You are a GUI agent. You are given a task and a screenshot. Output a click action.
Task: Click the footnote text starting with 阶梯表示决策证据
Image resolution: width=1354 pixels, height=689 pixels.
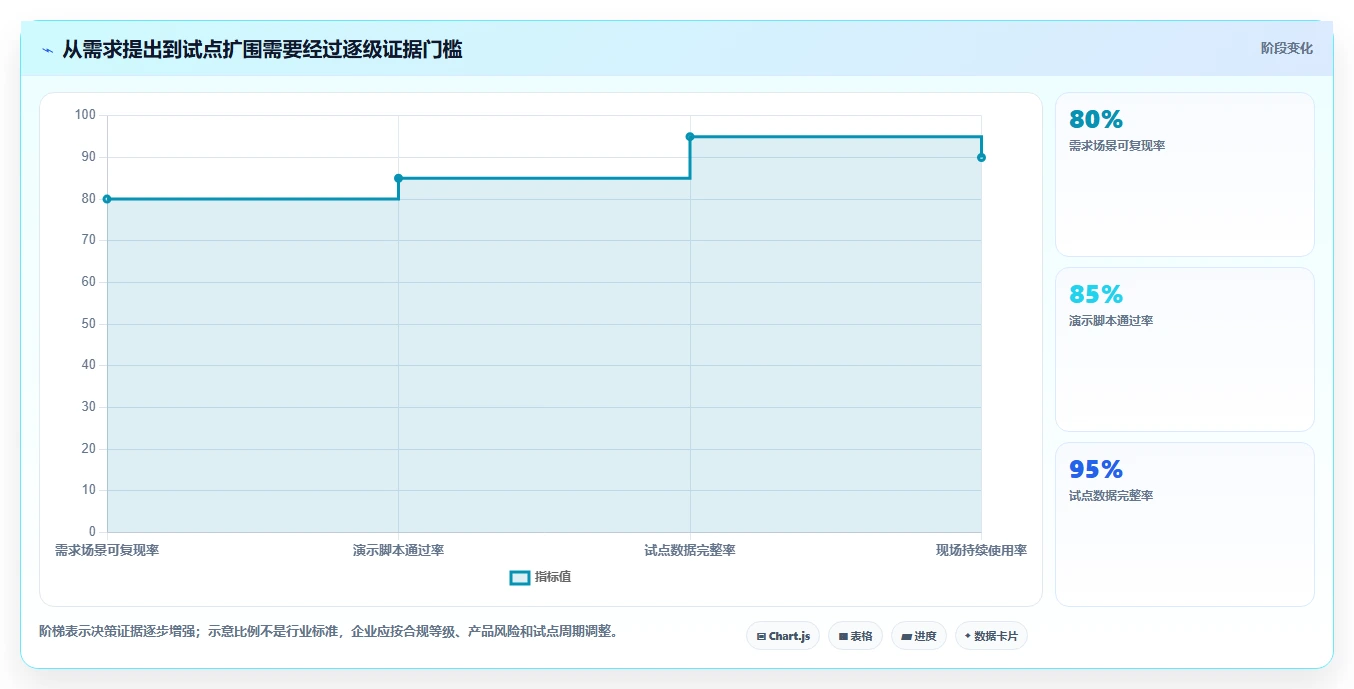point(328,631)
